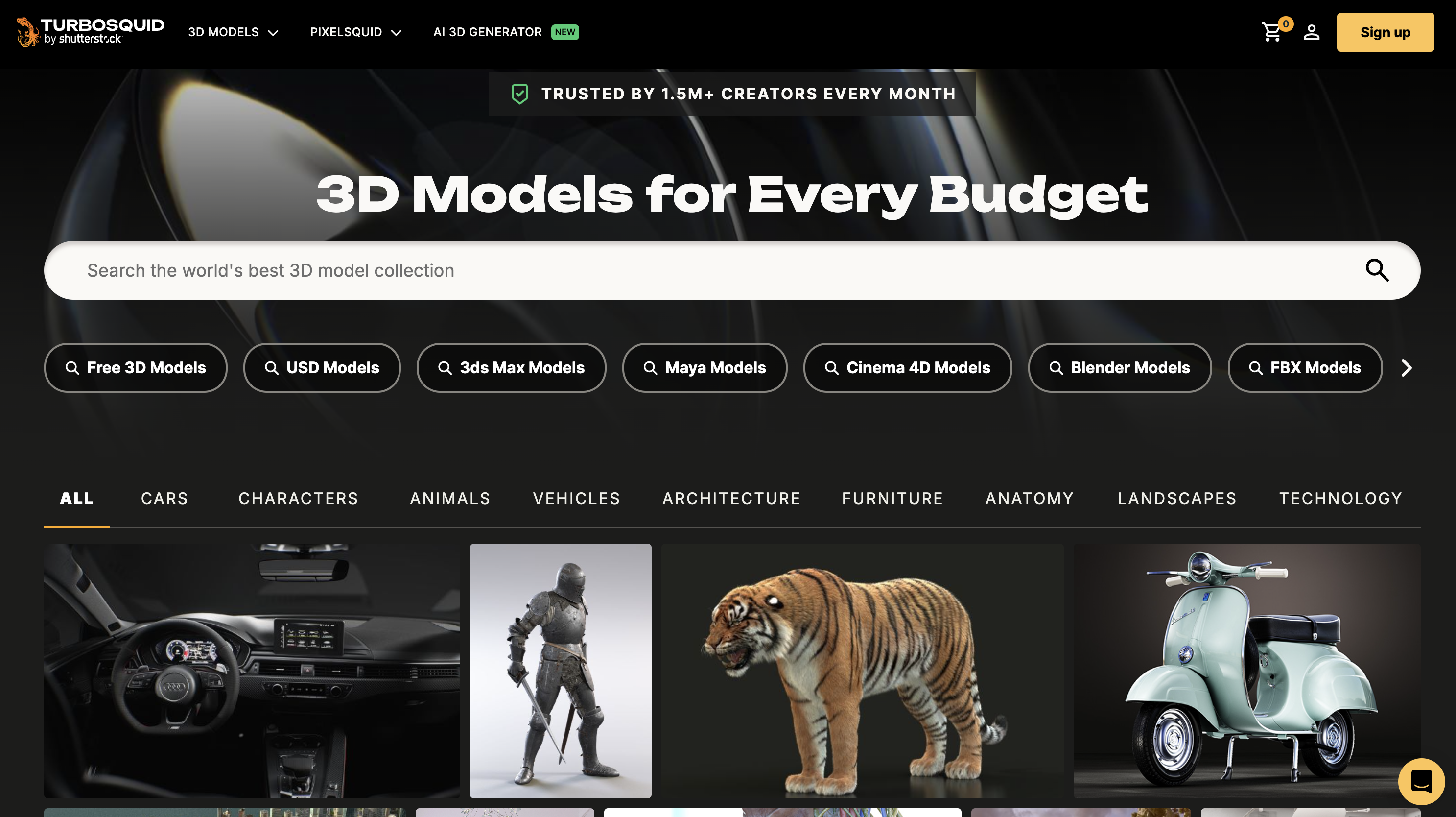1456x817 pixels.
Task: Switch to the Cars category tab
Action: point(164,498)
